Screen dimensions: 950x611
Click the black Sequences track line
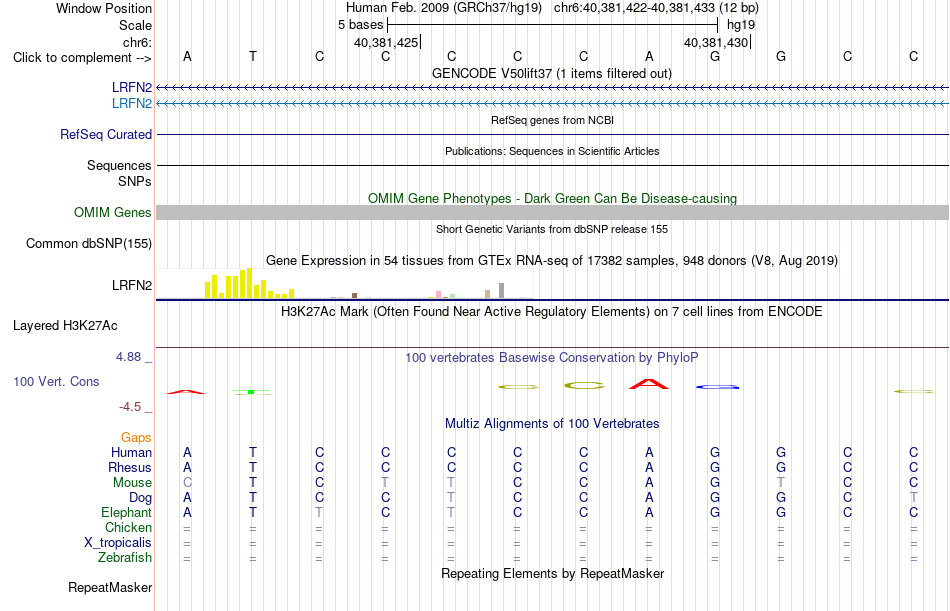coord(553,165)
